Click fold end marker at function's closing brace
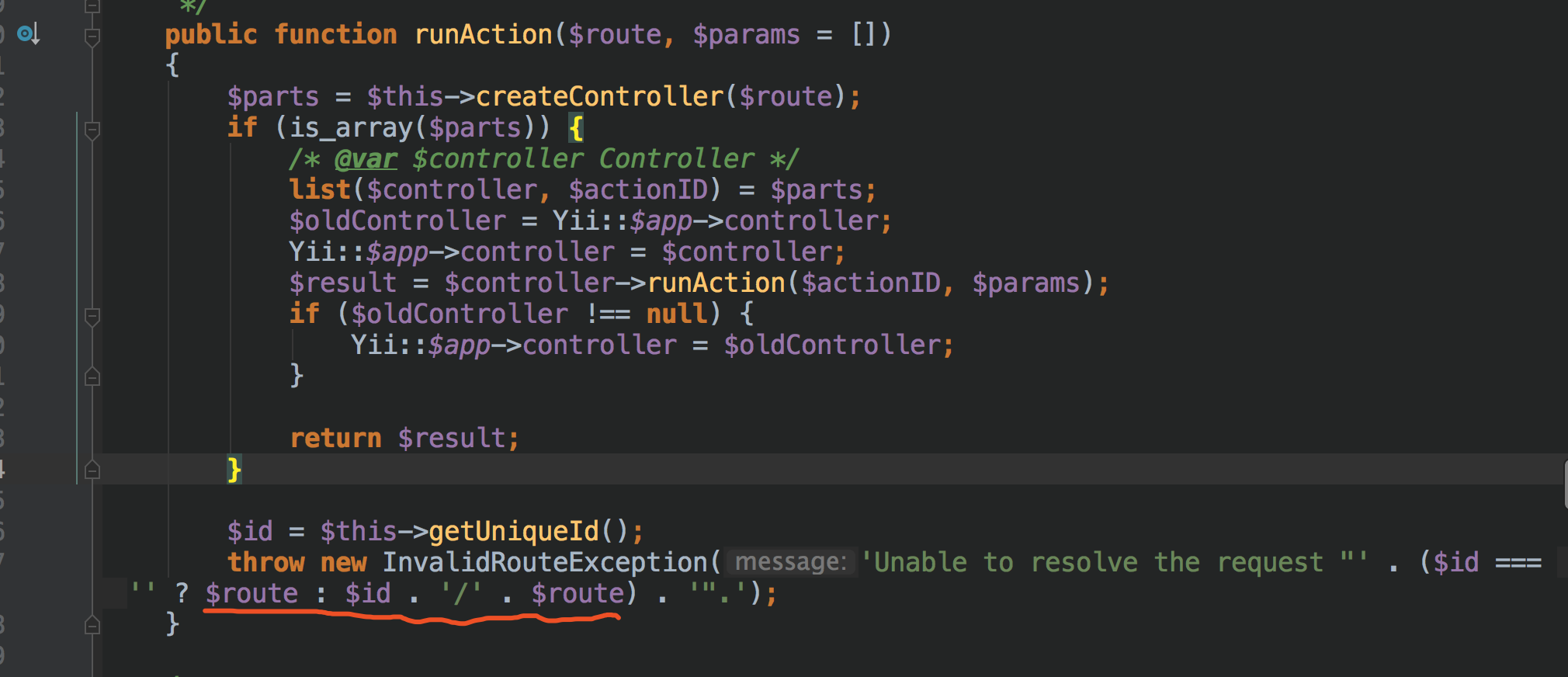Image resolution: width=1568 pixels, height=677 pixels. tap(92, 625)
